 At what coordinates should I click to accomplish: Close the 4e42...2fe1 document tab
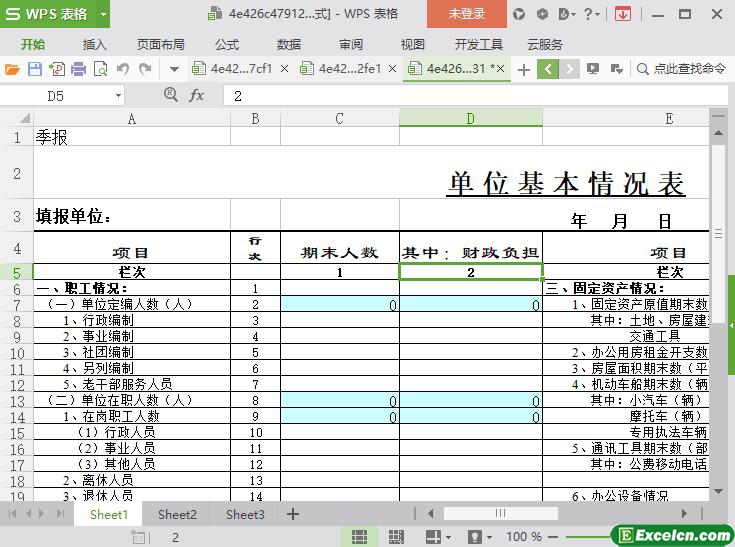[x=392, y=69]
